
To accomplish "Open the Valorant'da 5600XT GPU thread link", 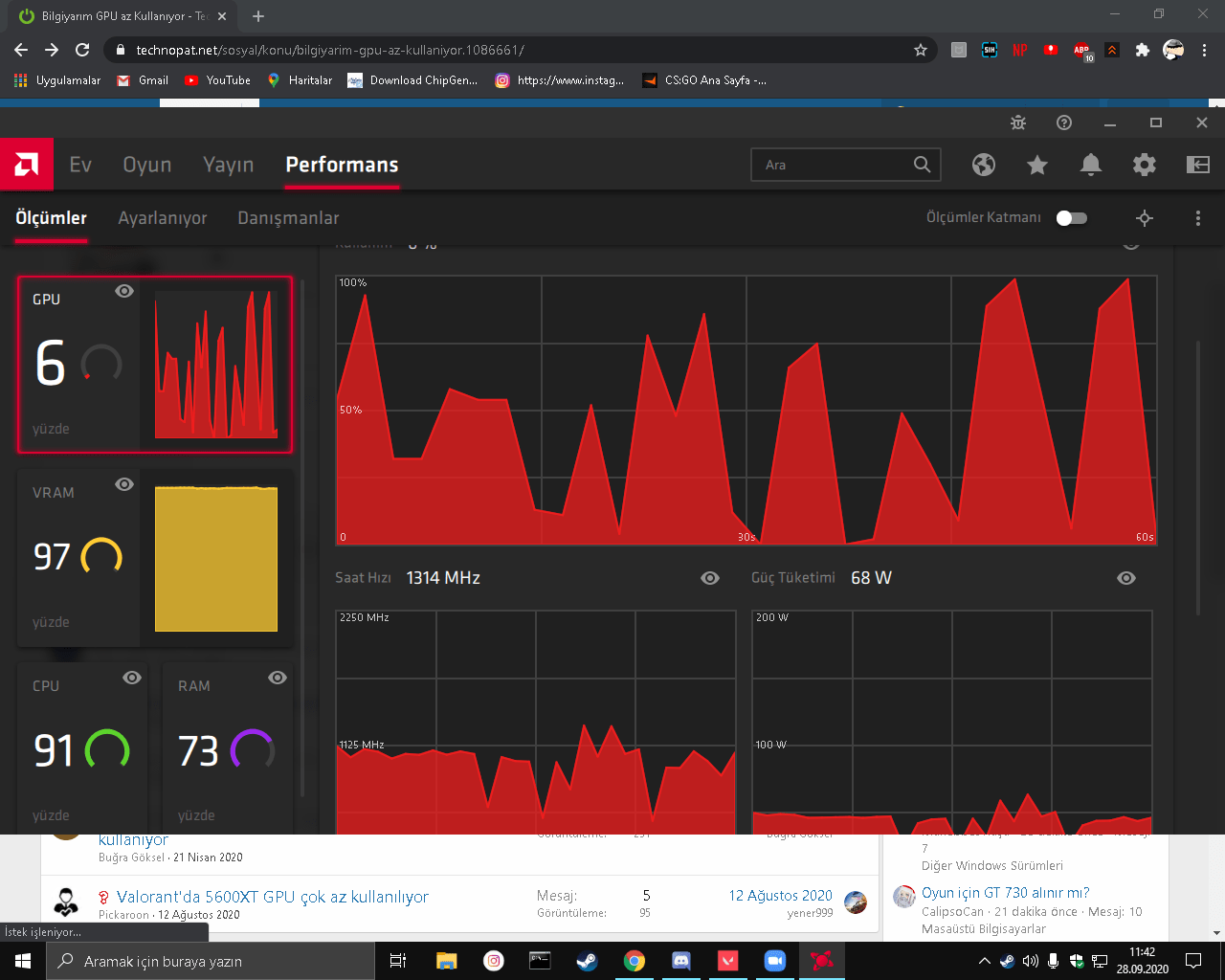I will [x=273, y=897].
